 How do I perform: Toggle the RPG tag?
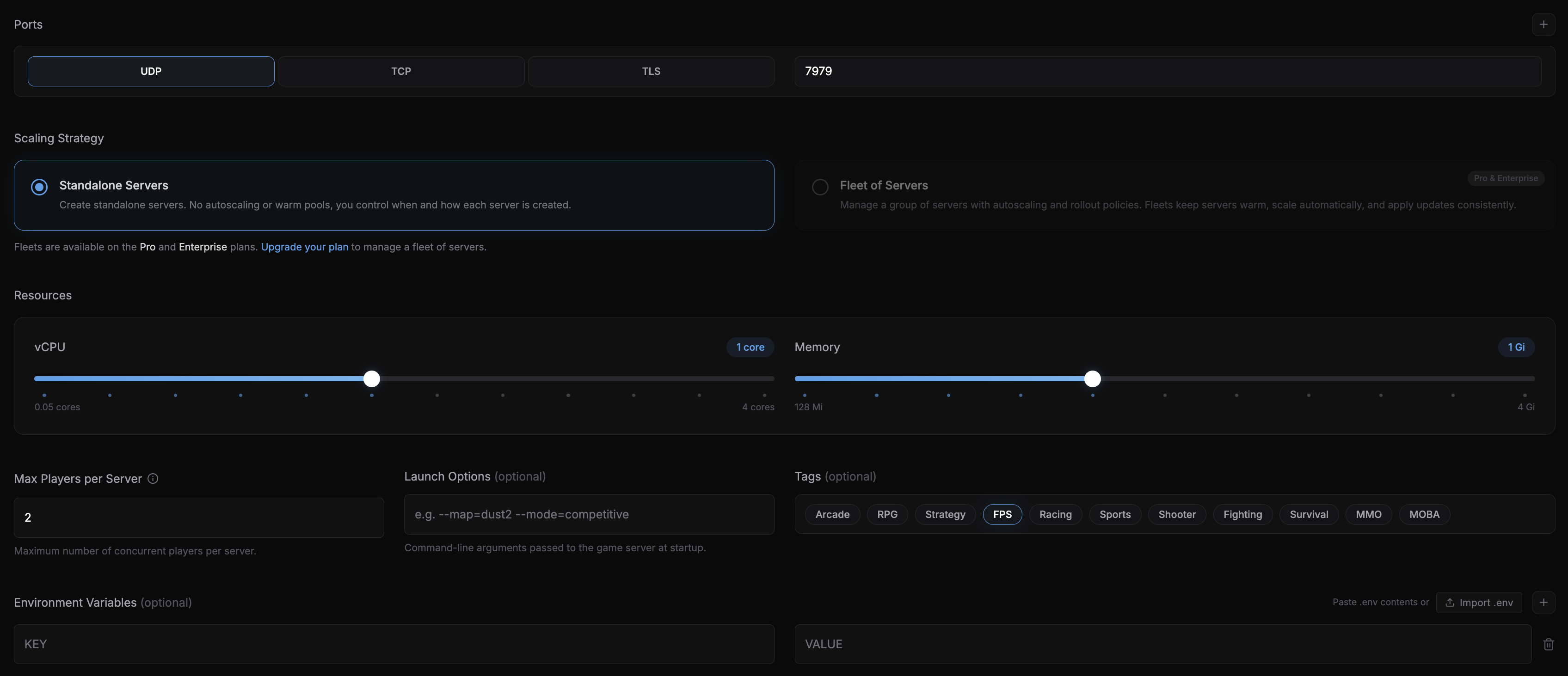click(x=887, y=515)
